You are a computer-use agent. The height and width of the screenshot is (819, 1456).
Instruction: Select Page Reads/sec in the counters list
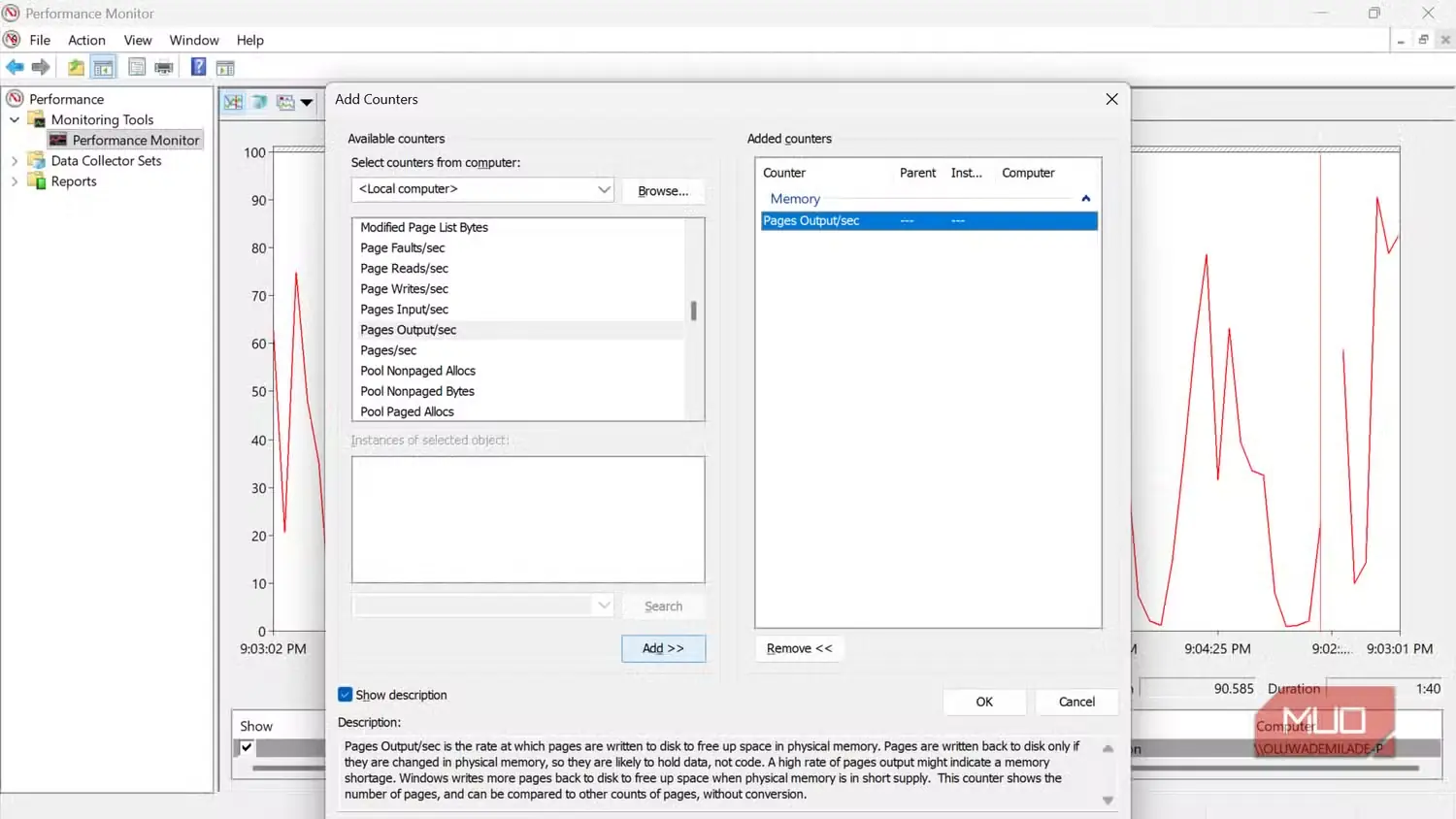(517, 268)
